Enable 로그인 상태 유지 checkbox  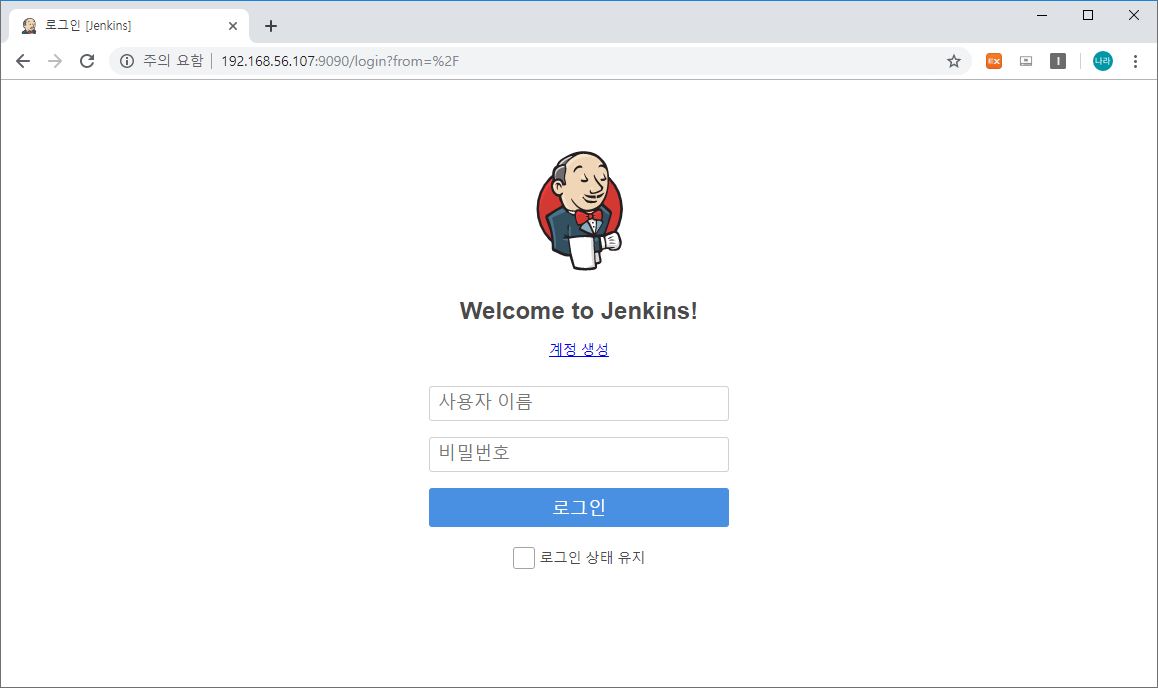pyautogui.click(x=524, y=557)
